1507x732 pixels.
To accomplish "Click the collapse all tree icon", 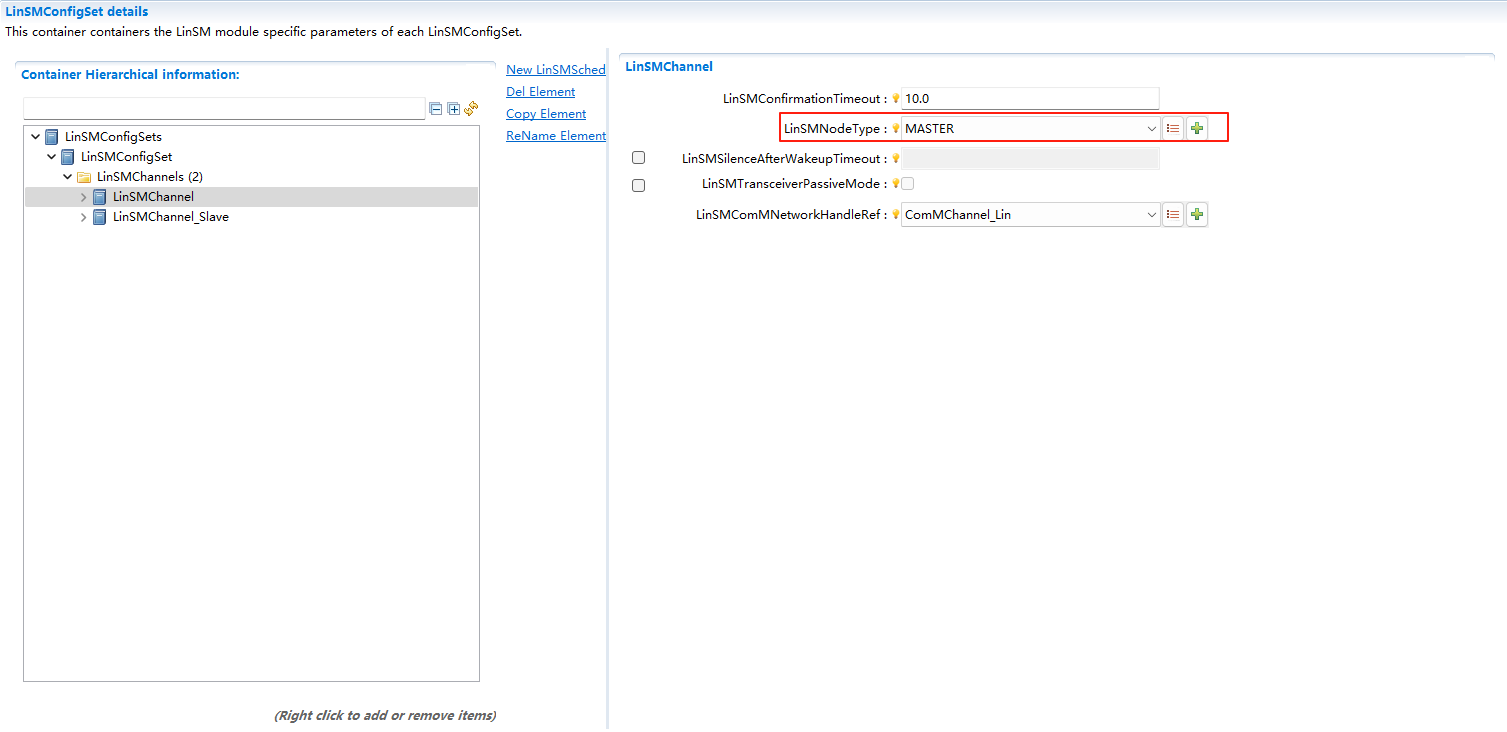I will click(436, 109).
